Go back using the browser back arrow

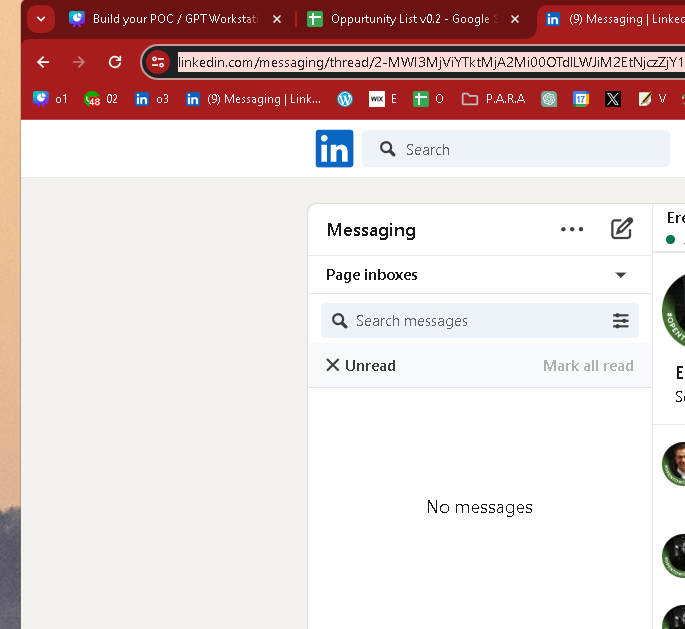(x=43, y=62)
